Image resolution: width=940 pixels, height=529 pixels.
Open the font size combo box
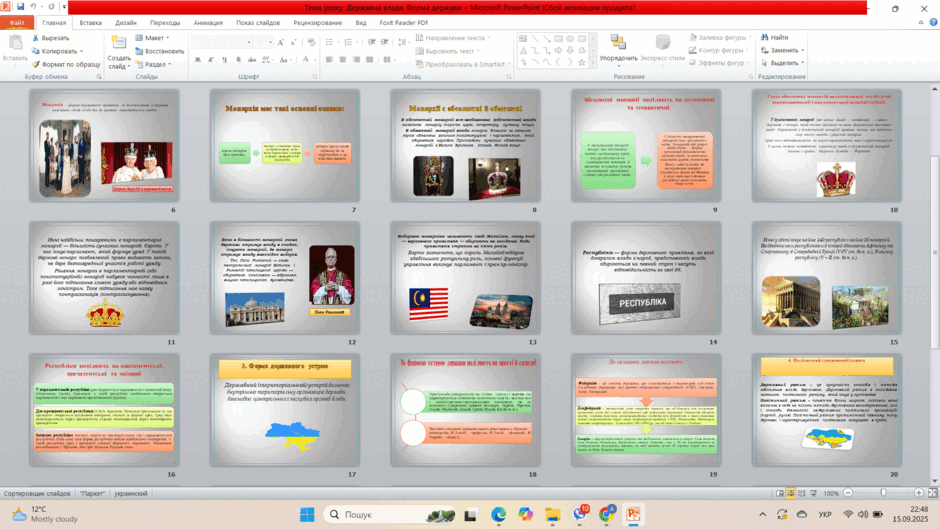(x=263, y=42)
